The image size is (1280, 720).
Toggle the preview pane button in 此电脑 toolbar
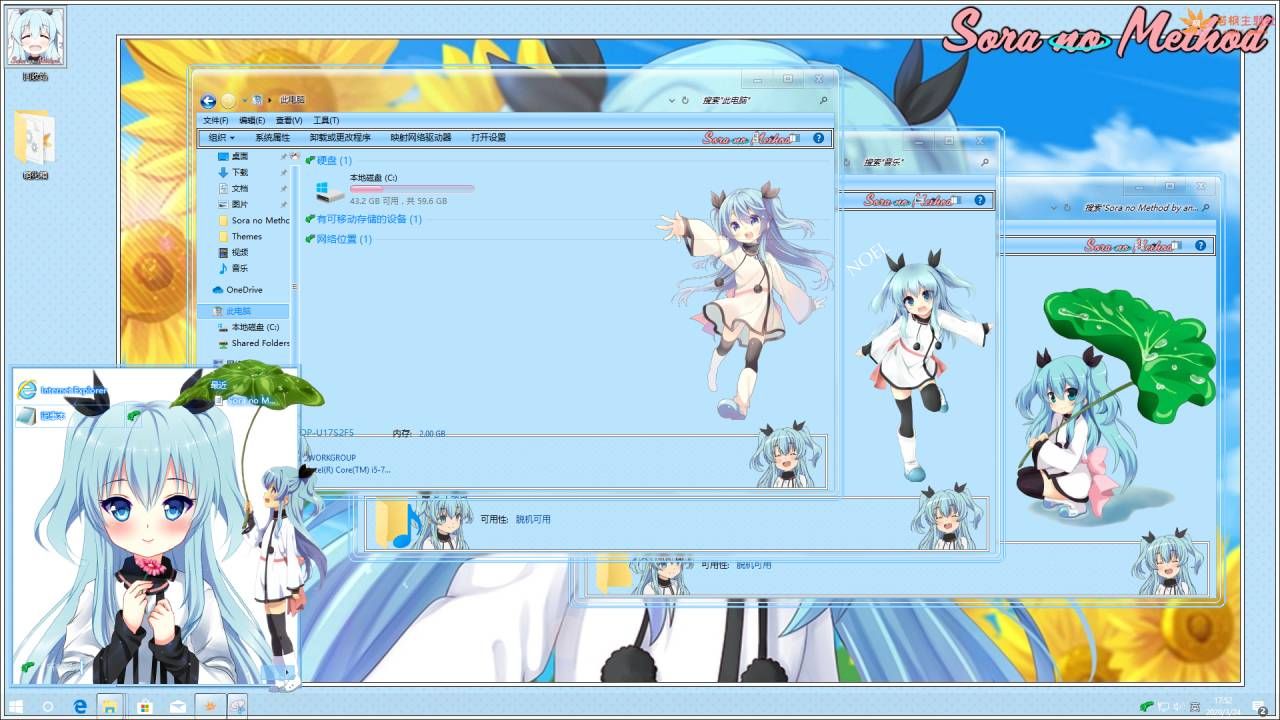794,138
